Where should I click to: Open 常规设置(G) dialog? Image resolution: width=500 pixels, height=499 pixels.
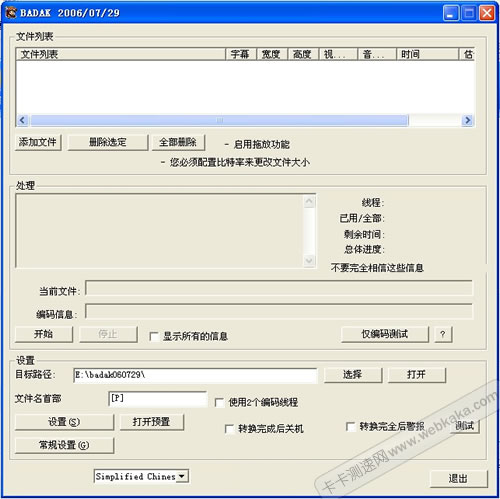tap(64, 445)
